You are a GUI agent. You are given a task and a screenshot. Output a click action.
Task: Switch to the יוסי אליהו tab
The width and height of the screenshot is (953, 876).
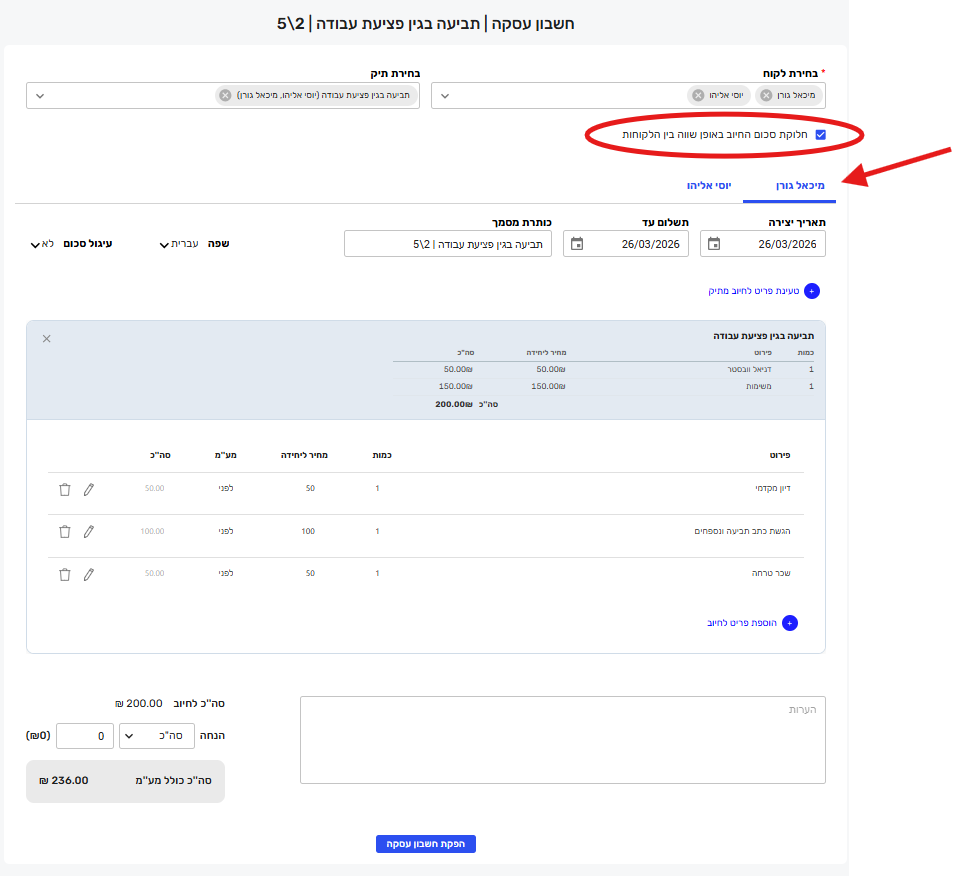pyautogui.click(x=709, y=186)
